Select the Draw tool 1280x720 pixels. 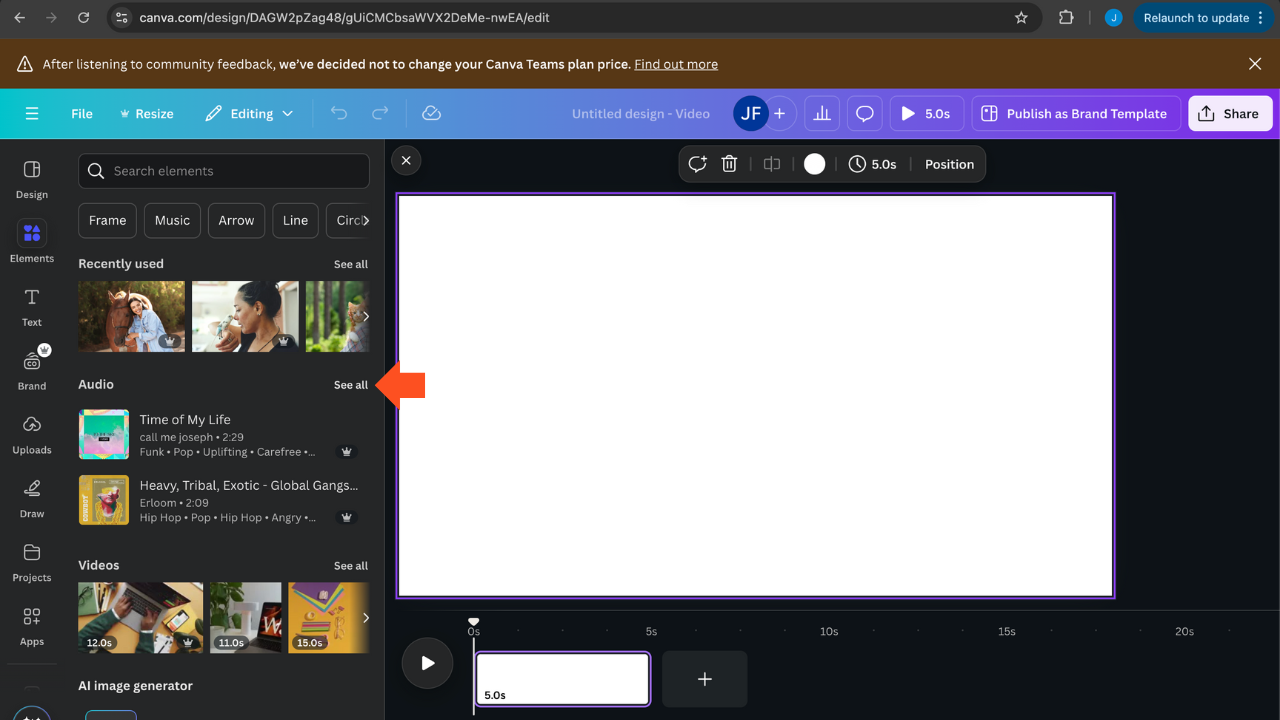[x=31, y=497]
